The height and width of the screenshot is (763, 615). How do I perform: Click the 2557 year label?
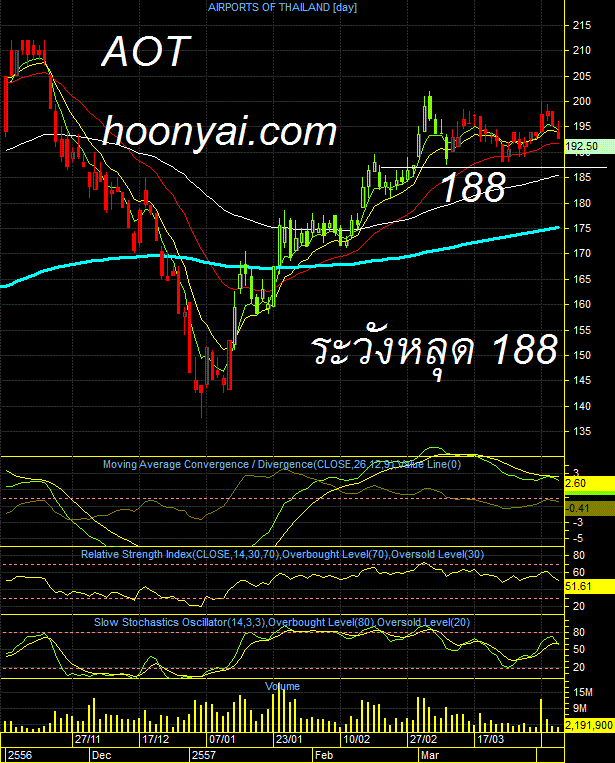click(x=203, y=755)
